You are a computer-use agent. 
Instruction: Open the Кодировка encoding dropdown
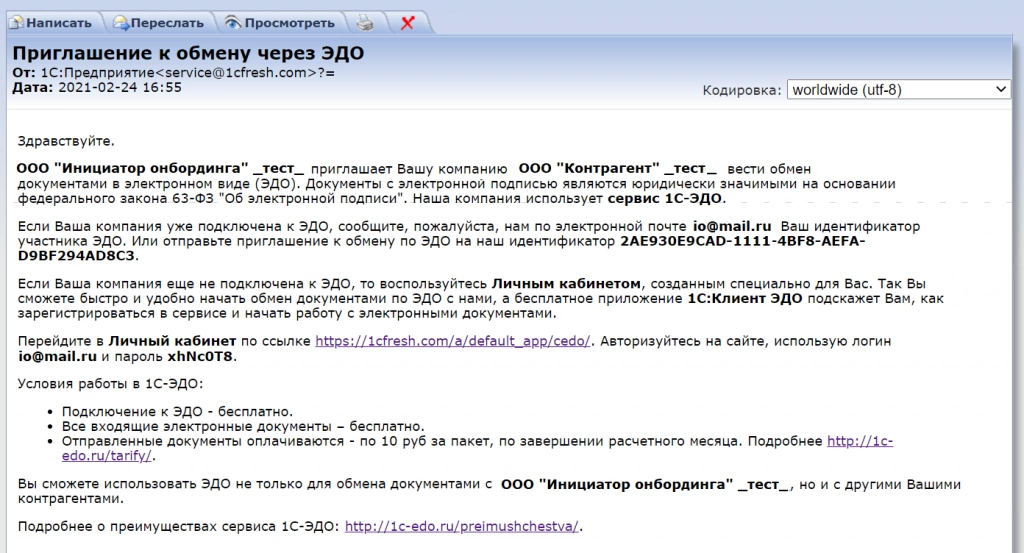pyautogui.click(x=899, y=89)
